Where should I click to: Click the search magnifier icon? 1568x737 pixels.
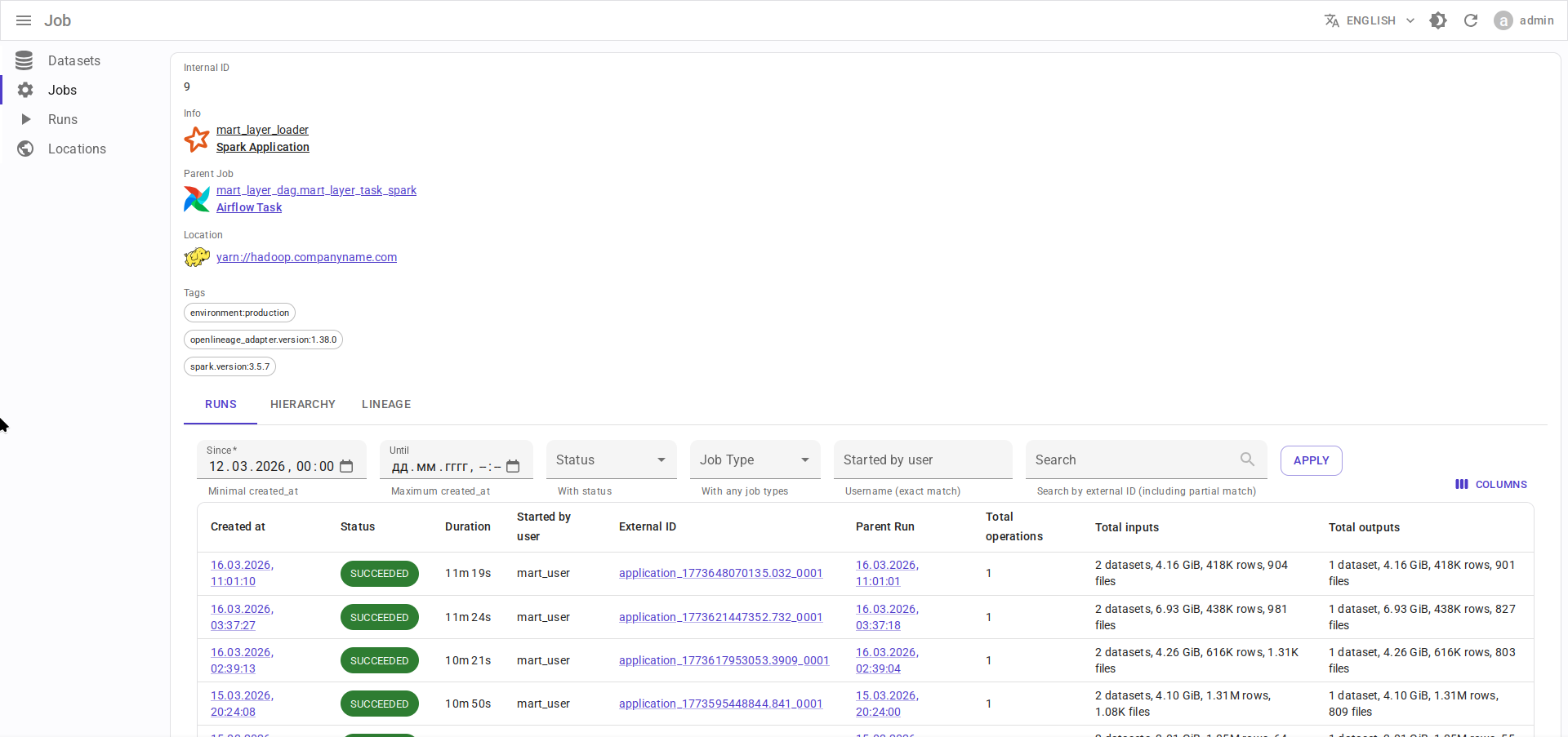tap(1247, 460)
